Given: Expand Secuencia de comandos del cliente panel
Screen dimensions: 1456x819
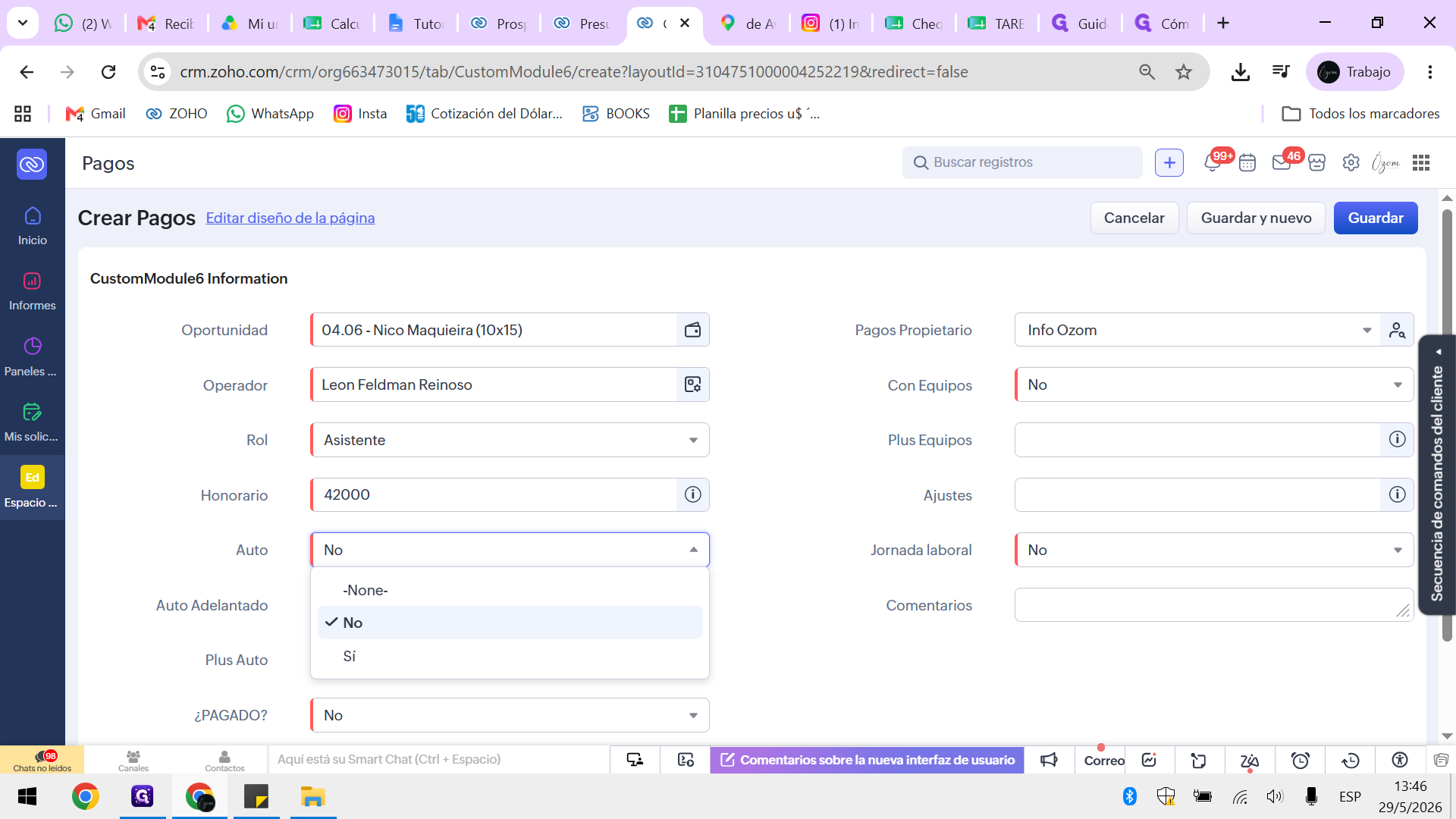Looking at the screenshot, I should coord(1437,475).
